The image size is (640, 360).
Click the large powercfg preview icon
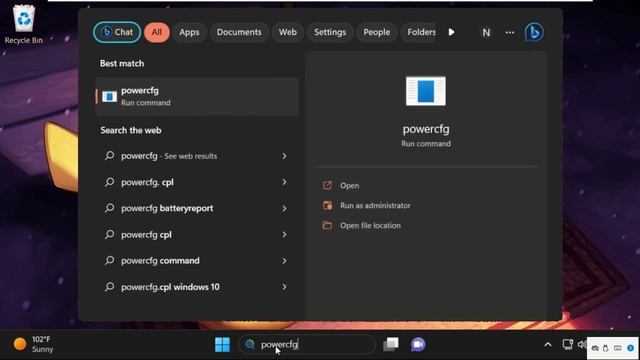point(426,91)
